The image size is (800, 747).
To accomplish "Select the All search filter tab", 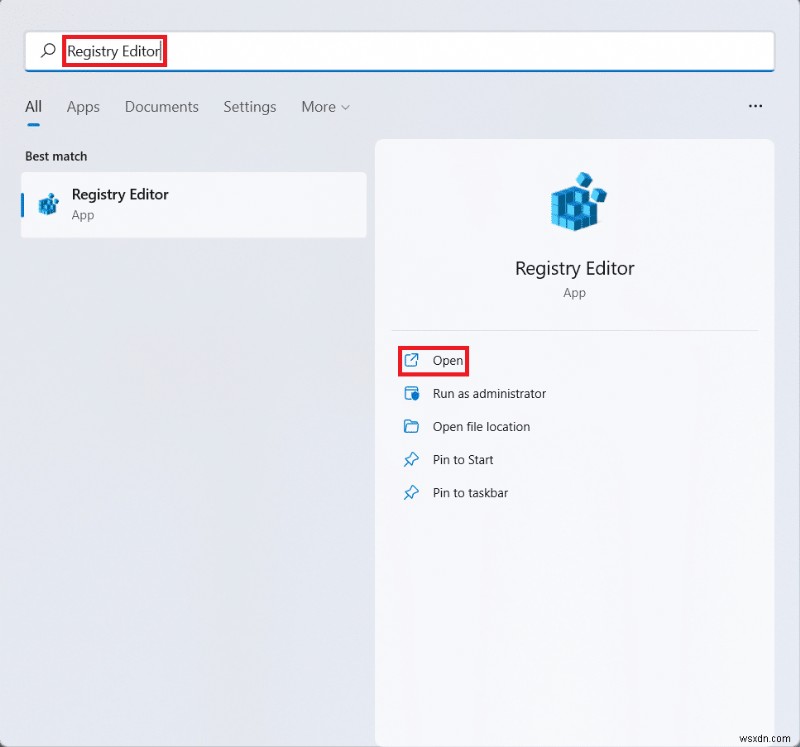I will coord(33,106).
